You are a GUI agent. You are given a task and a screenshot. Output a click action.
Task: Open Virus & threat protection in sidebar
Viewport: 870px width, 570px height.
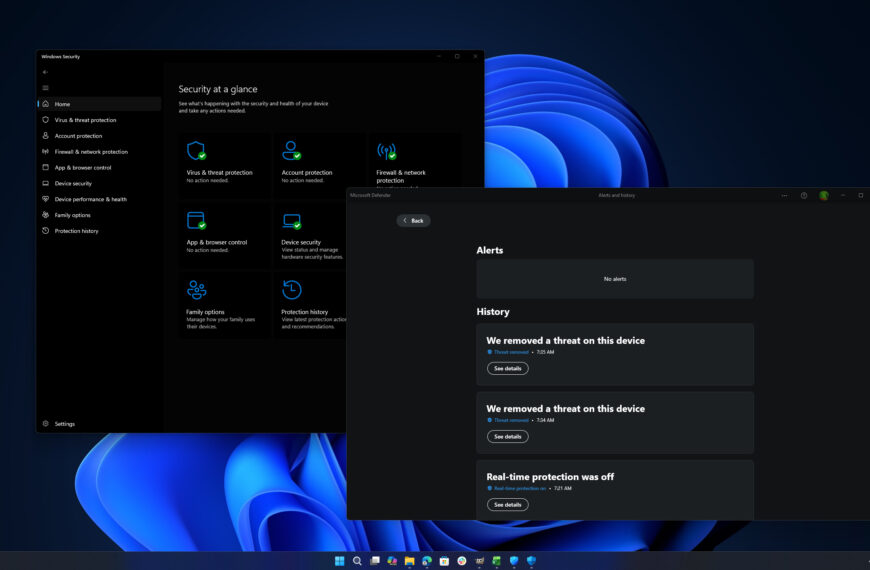point(99,120)
